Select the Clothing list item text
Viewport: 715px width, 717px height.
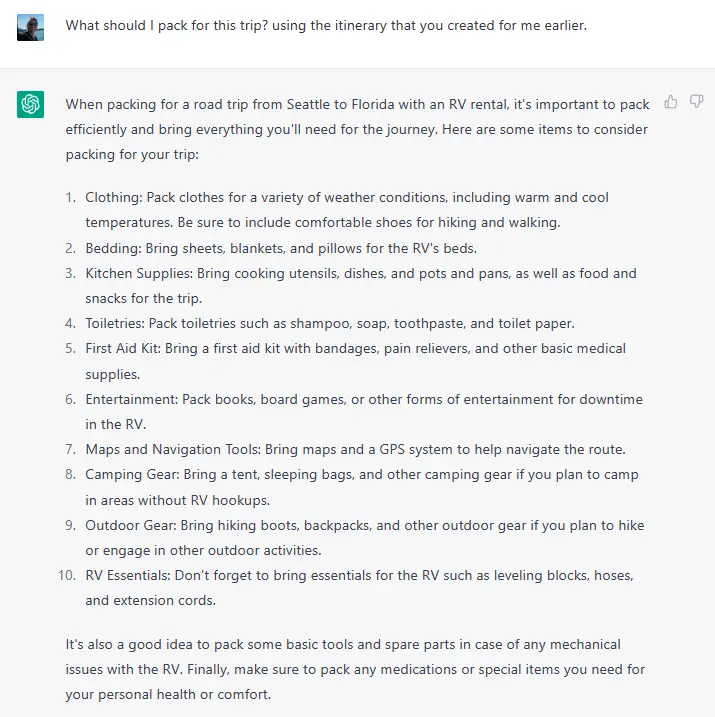pyautogui.click(x=347, y=210)
